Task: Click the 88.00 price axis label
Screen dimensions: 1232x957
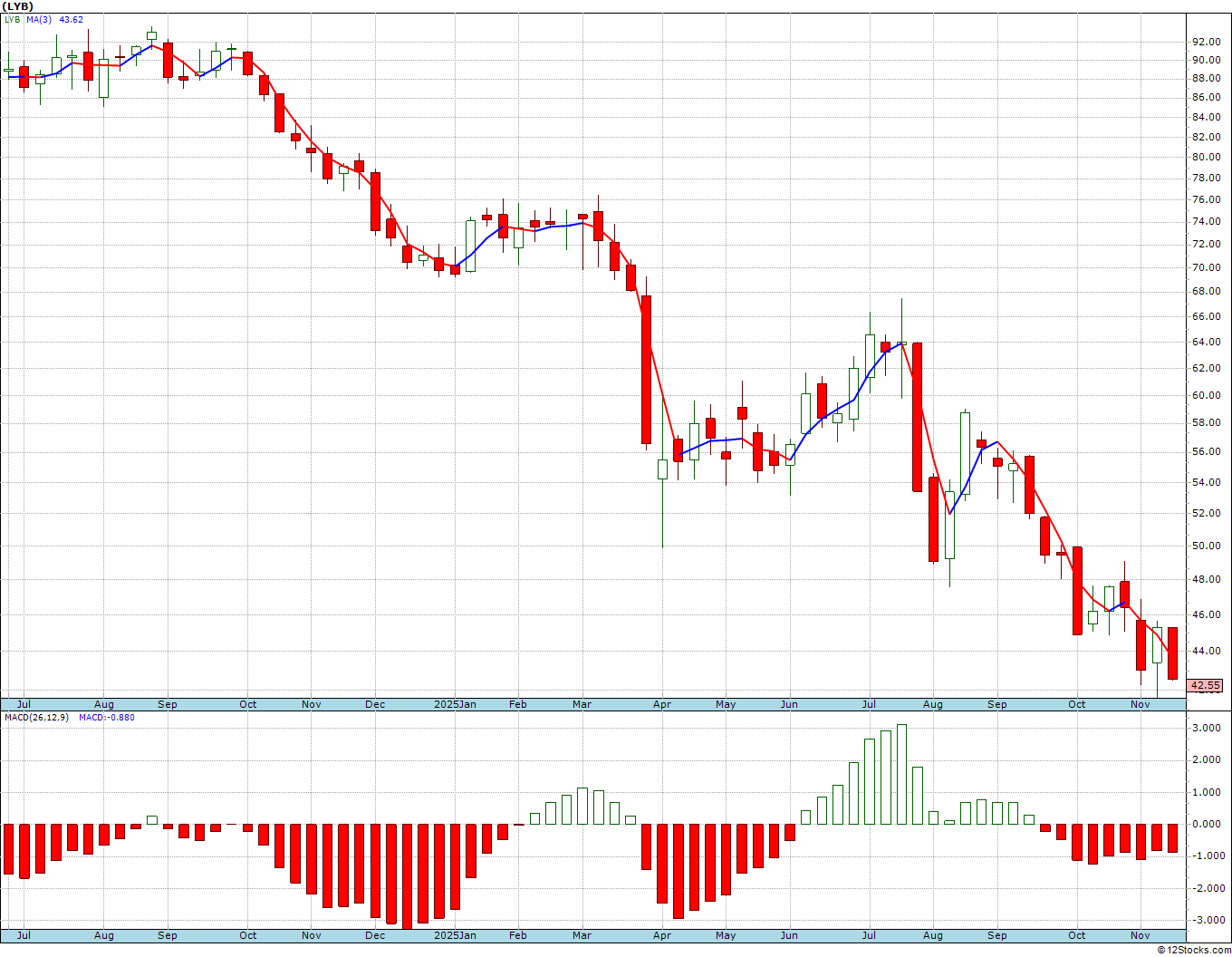Action: (1205, 79)
